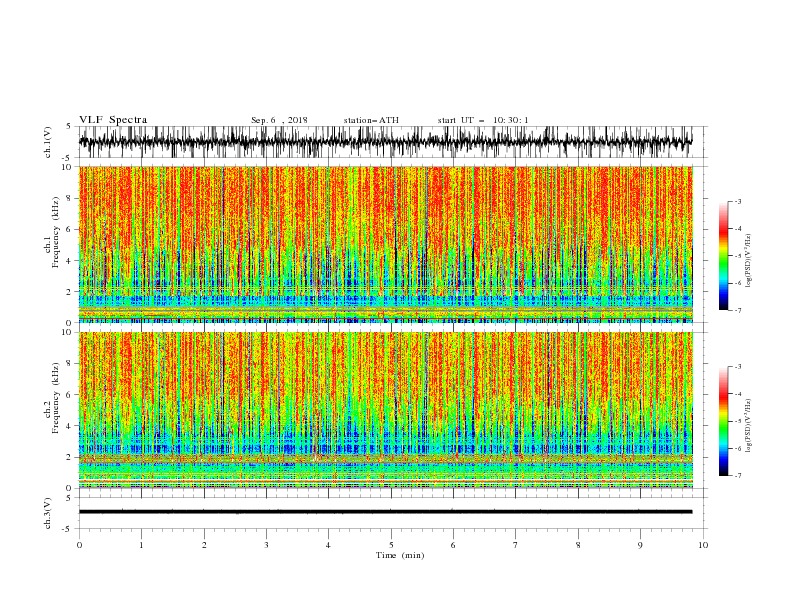Click time axis tick label '5'
Screen dimensions: 792x612
(391, 545)
